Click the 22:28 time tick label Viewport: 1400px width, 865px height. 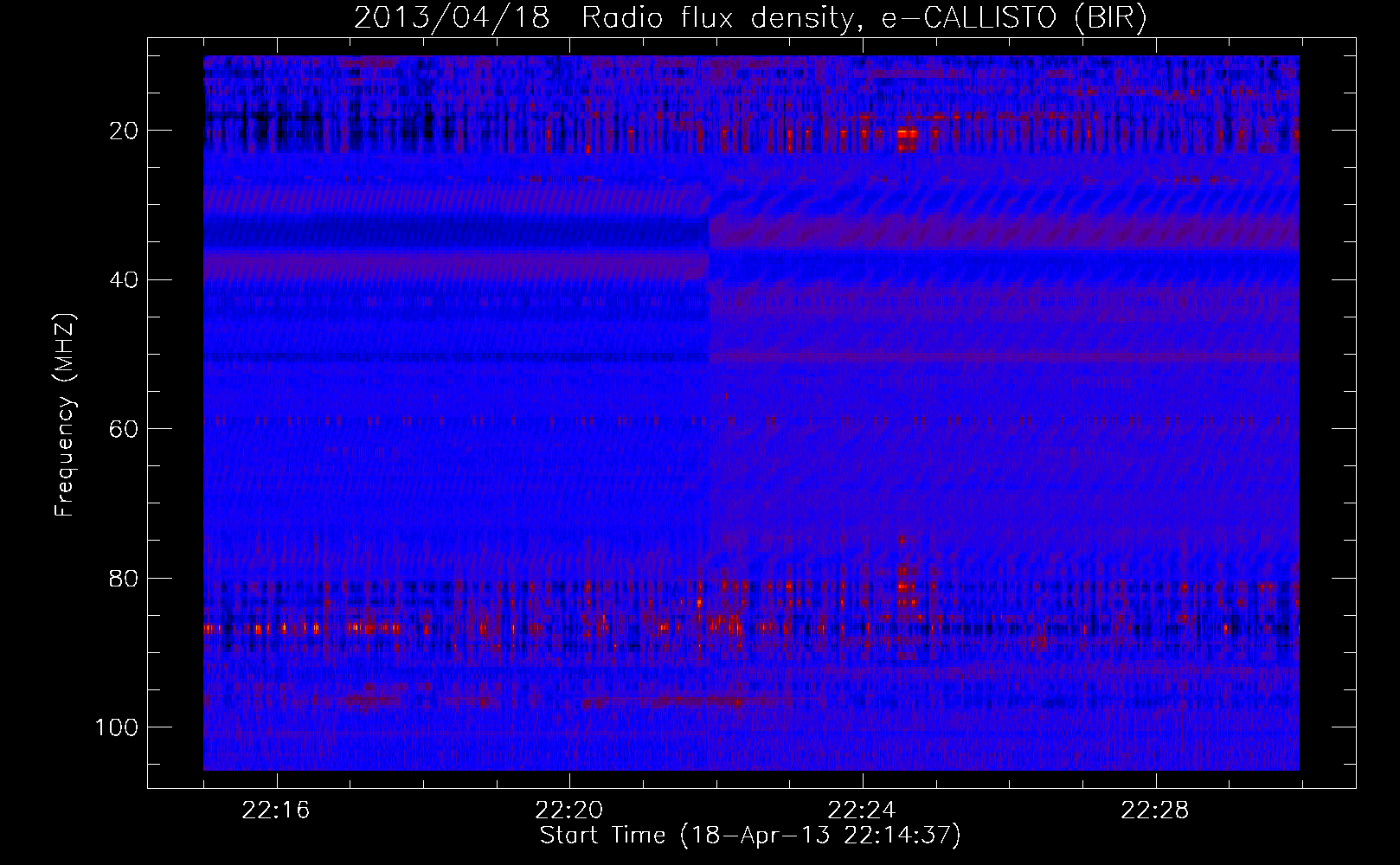point(1155,811)
